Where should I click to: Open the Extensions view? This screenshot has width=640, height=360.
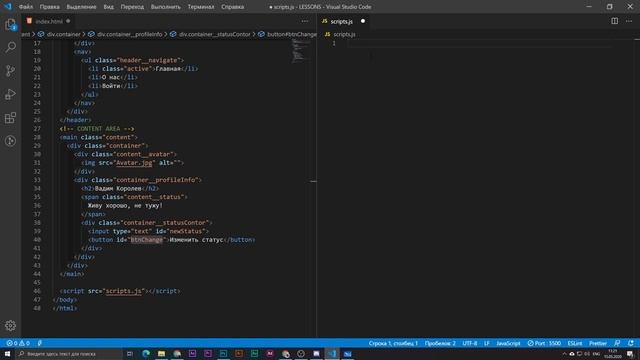(x=11, y=118)
